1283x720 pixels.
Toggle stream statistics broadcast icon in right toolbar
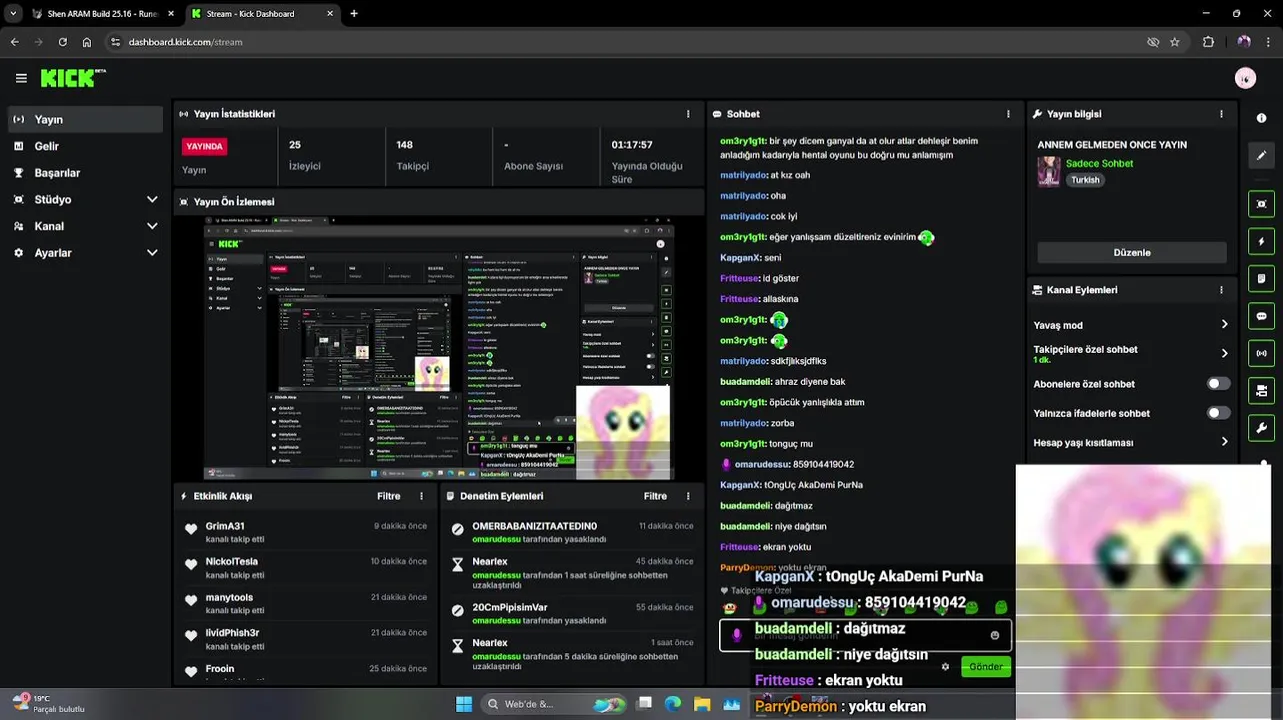click(1261, 353)
